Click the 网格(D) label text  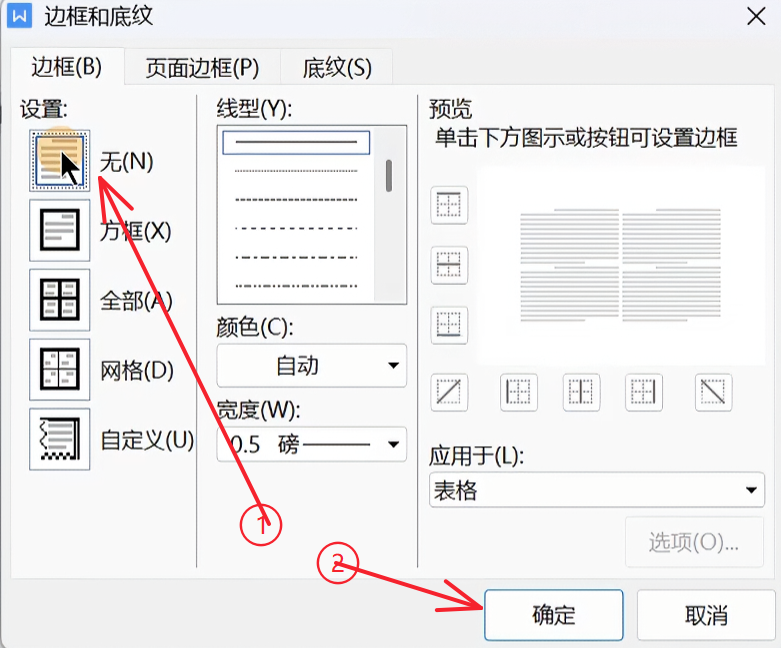click(137, 371)
